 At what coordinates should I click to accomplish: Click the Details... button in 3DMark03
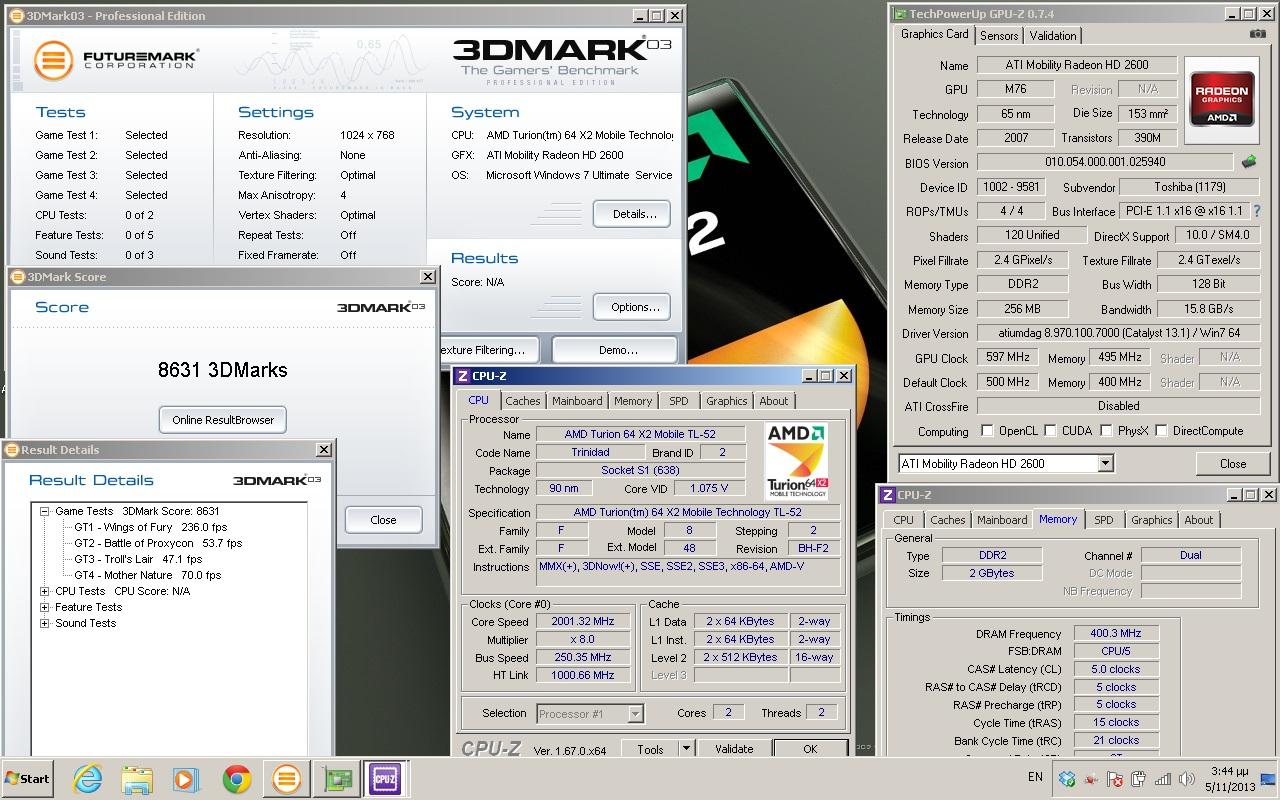tap(632, 214)
